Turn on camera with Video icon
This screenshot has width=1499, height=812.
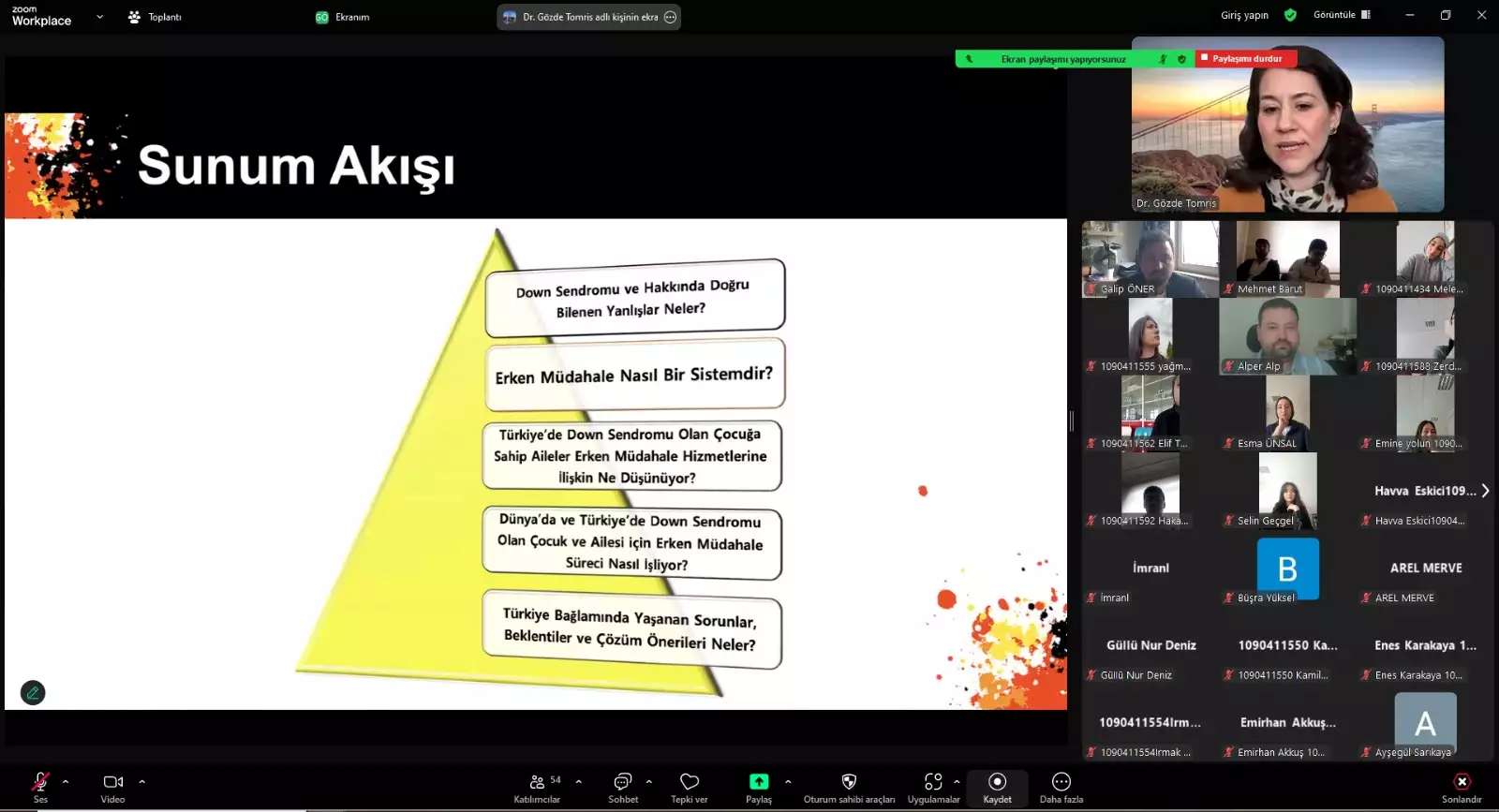[x=113, y=782]
